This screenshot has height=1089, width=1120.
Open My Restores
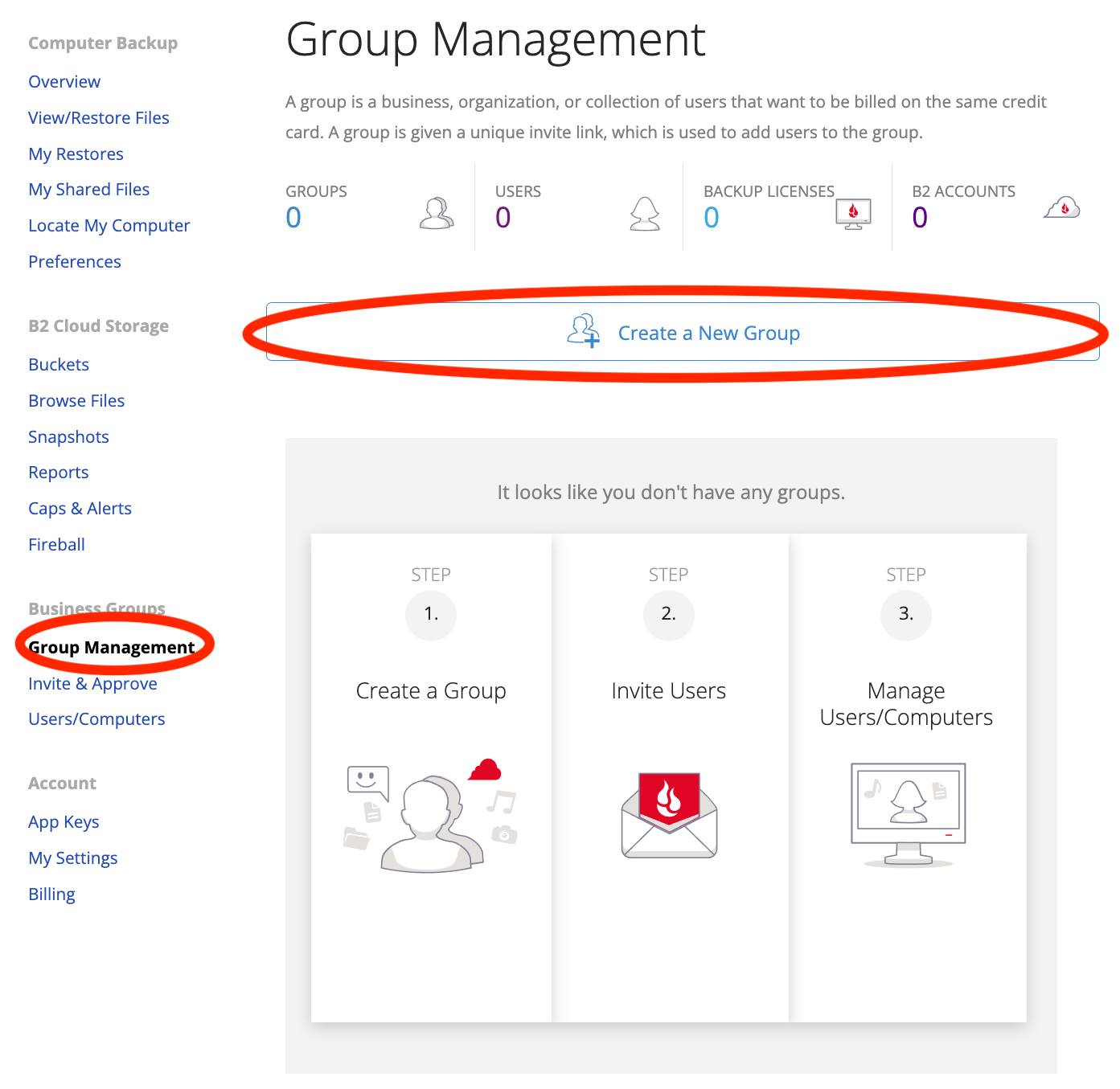76,154
